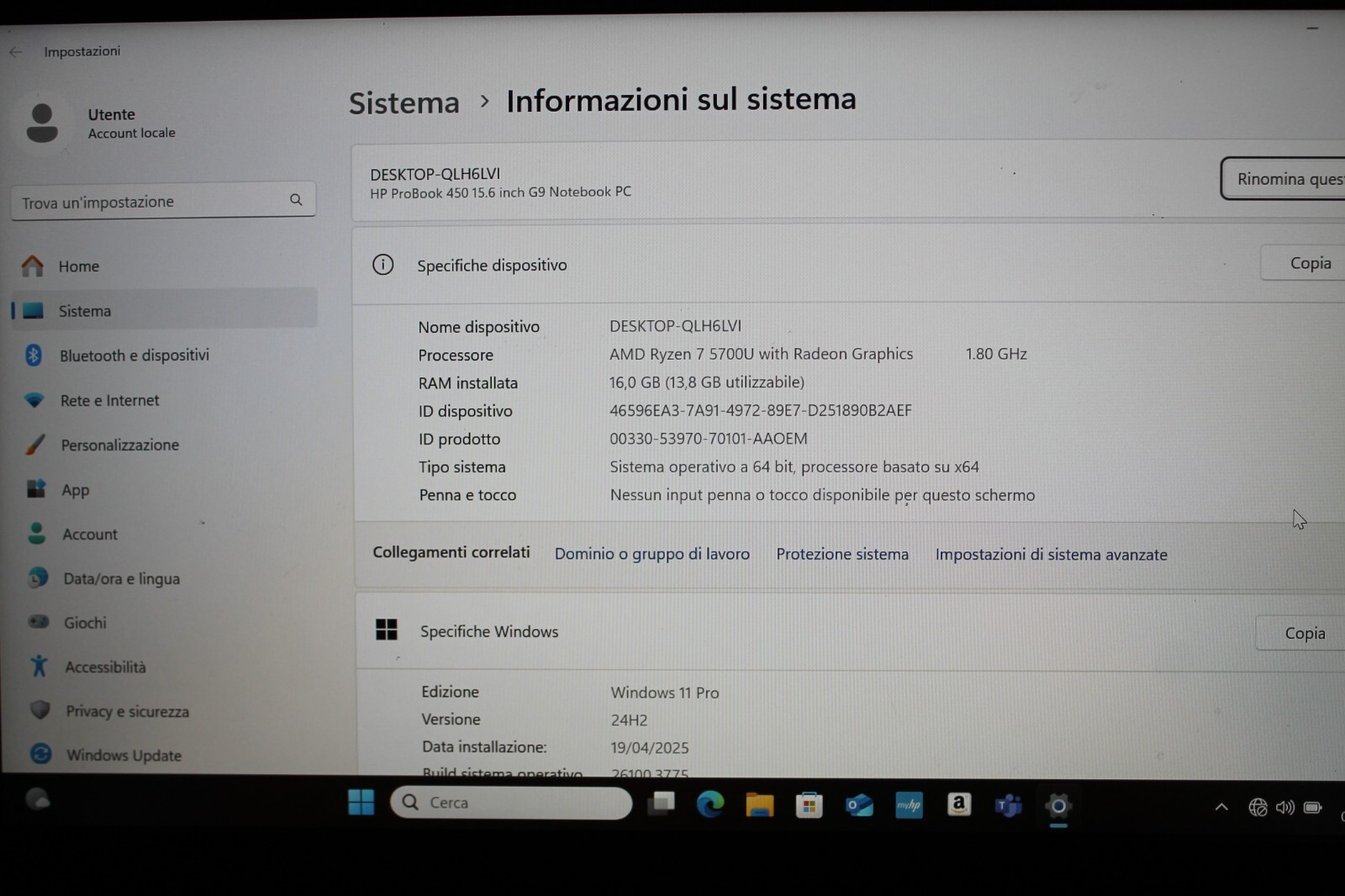Select the ID dispositivo value 46596EA3-7A91-4972-89E7-D251890B2AEF

761,410
